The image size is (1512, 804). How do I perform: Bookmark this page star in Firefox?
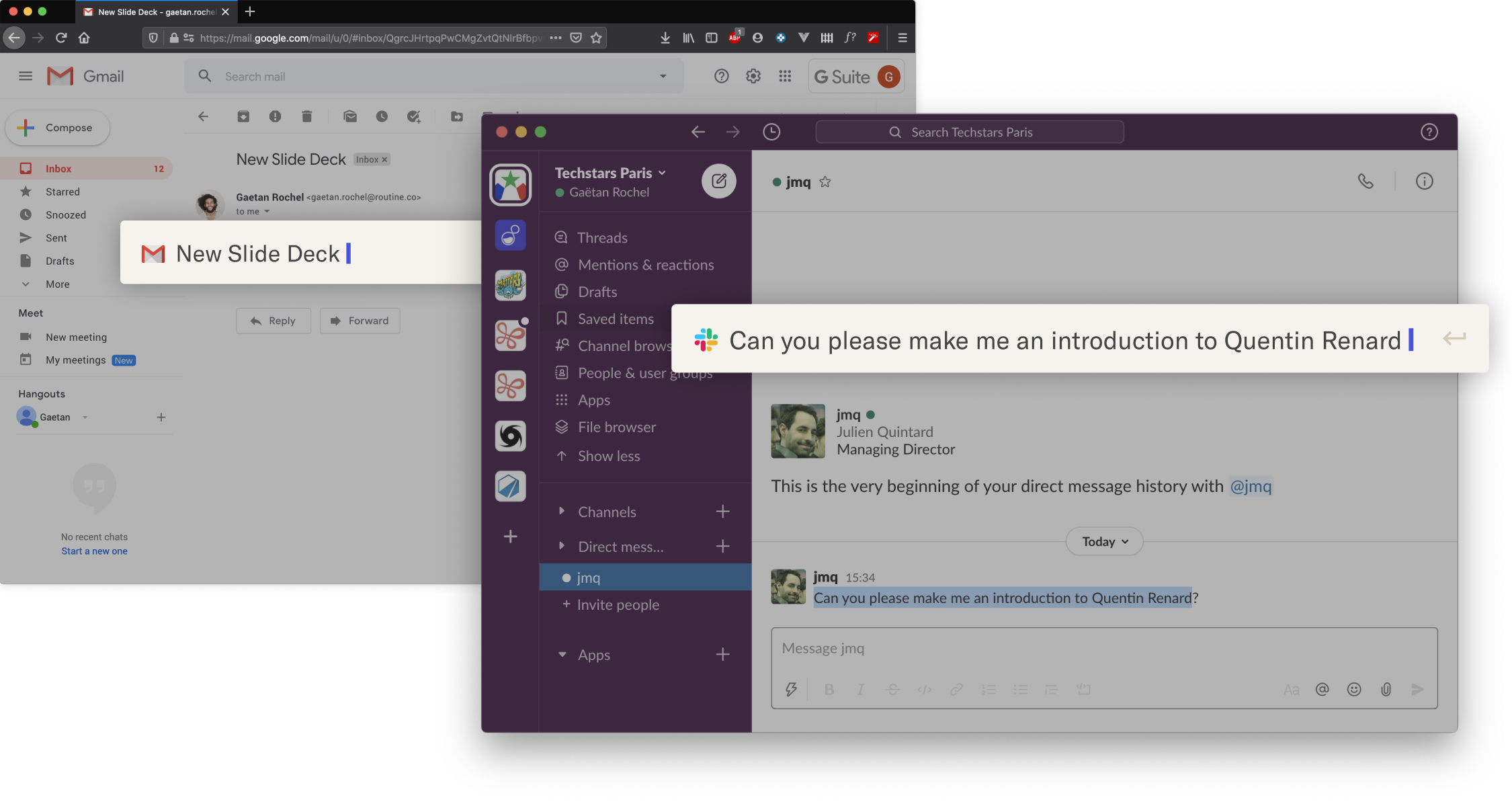click(595, 38)
